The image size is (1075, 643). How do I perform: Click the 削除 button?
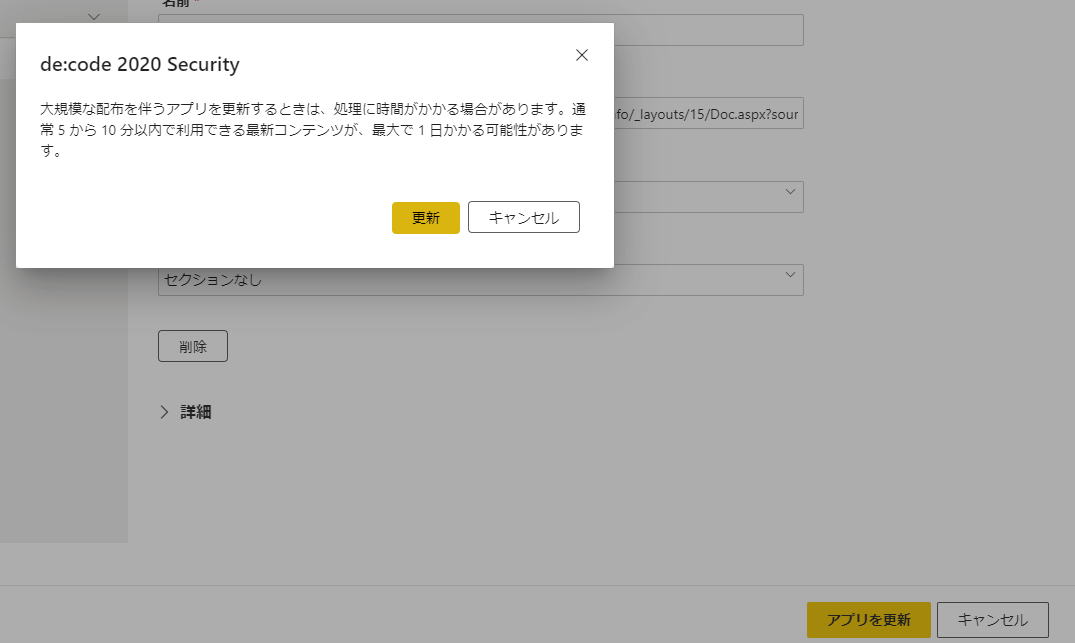(x=193, y=346)
